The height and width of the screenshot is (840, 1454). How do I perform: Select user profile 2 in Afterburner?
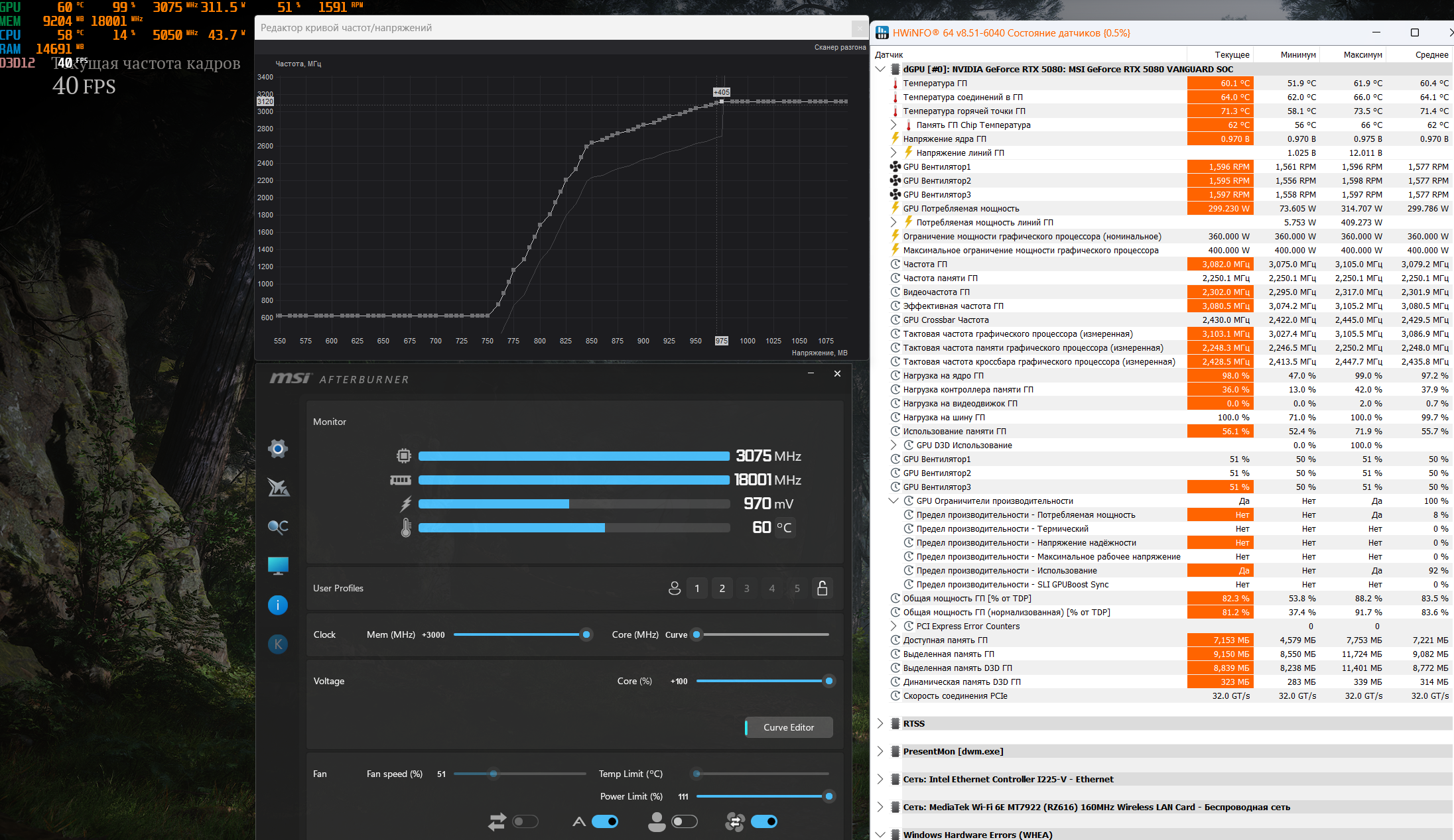click(722, 588)
